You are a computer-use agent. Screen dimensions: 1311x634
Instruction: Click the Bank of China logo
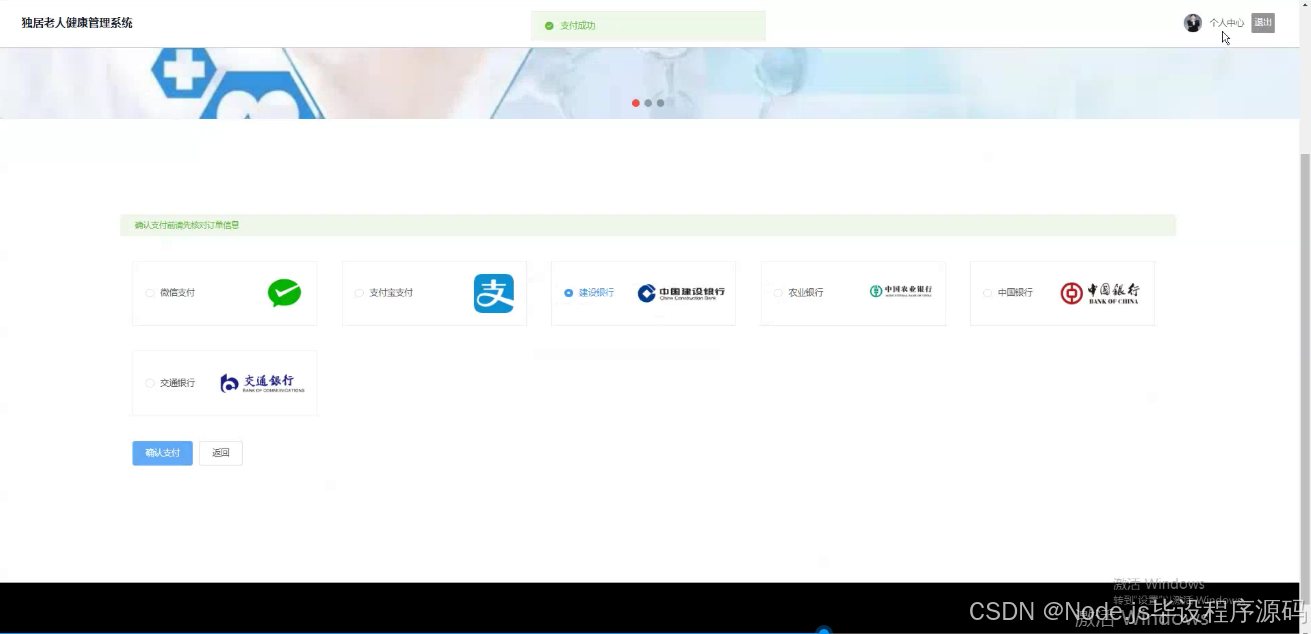tap(1099, 293)
